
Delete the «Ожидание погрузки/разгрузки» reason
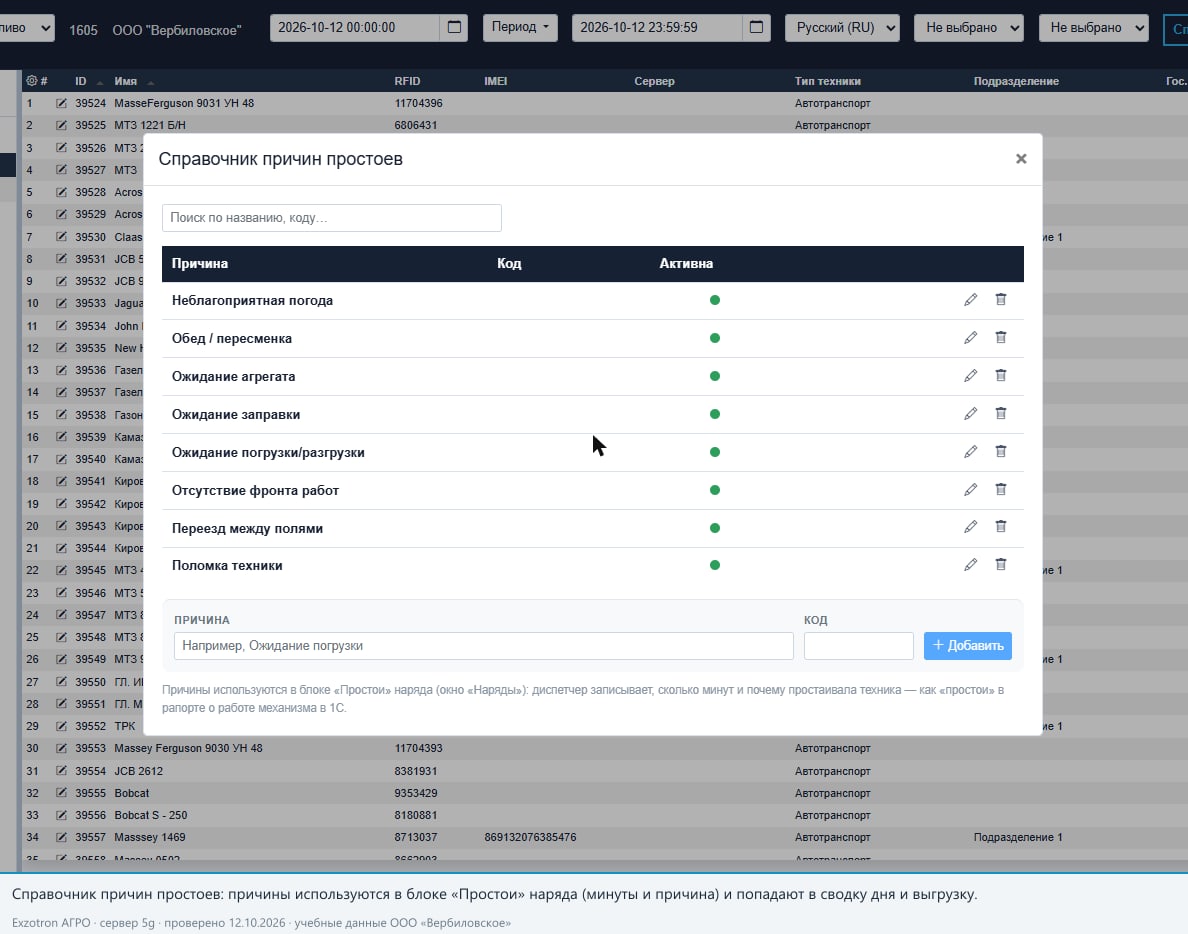click(x=1001, y=451)
